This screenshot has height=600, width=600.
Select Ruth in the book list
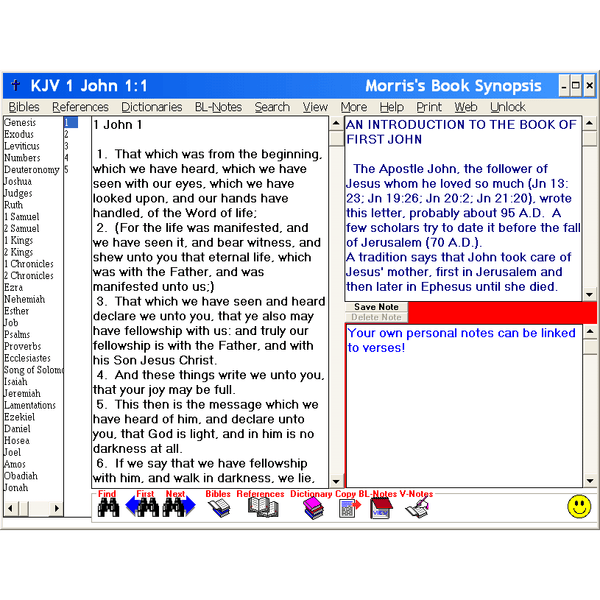point(14,205)
